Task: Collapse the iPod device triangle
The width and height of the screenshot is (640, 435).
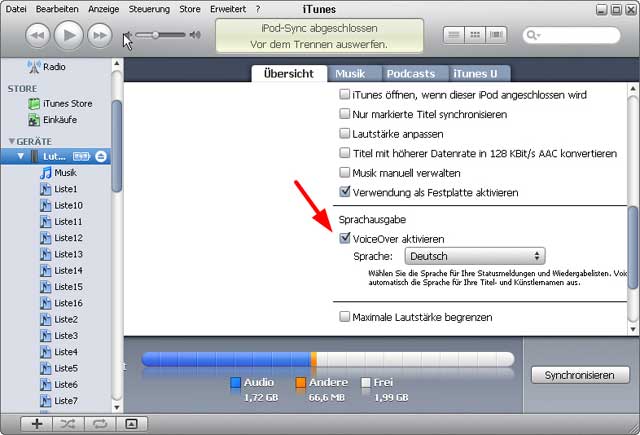Action: point(20,156)
